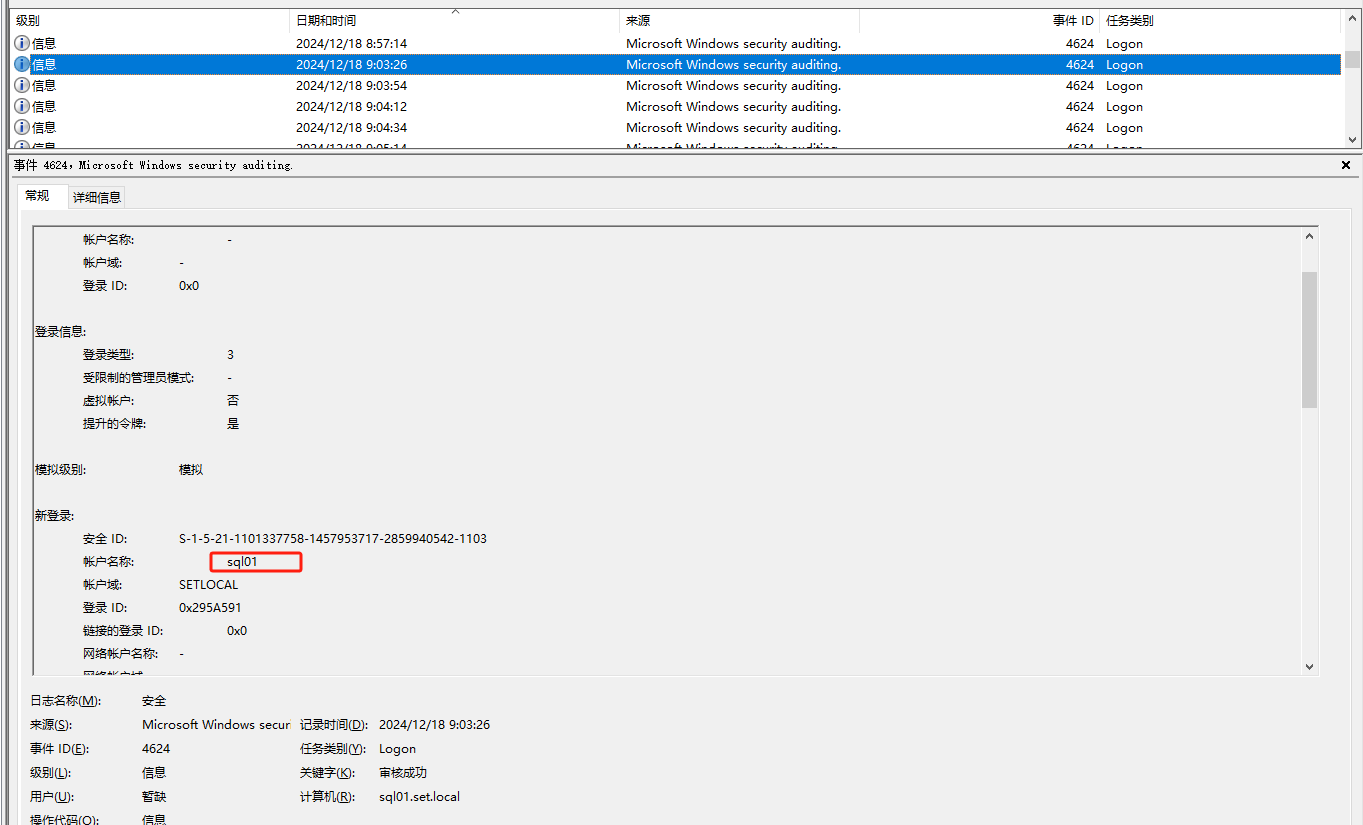Click the 关键字 value 审核成功

403,773
